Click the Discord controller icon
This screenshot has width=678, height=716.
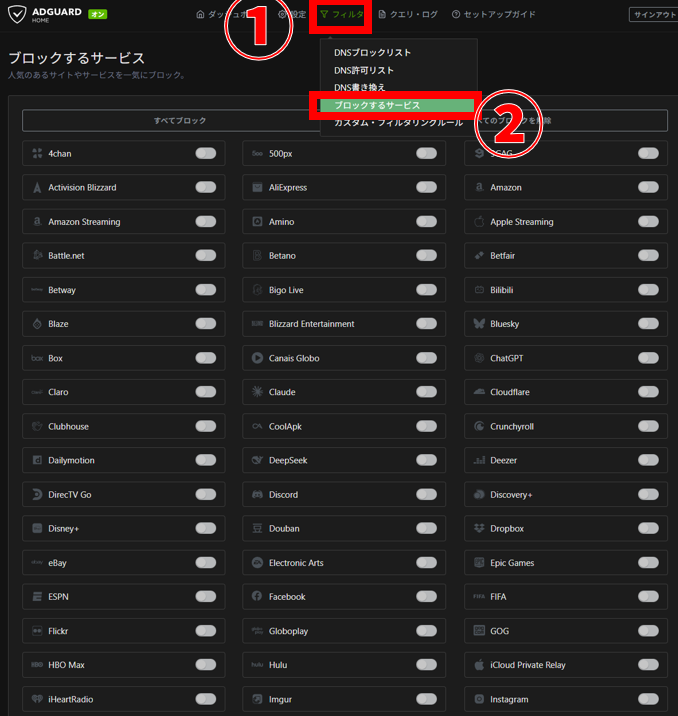coord(258,494)
